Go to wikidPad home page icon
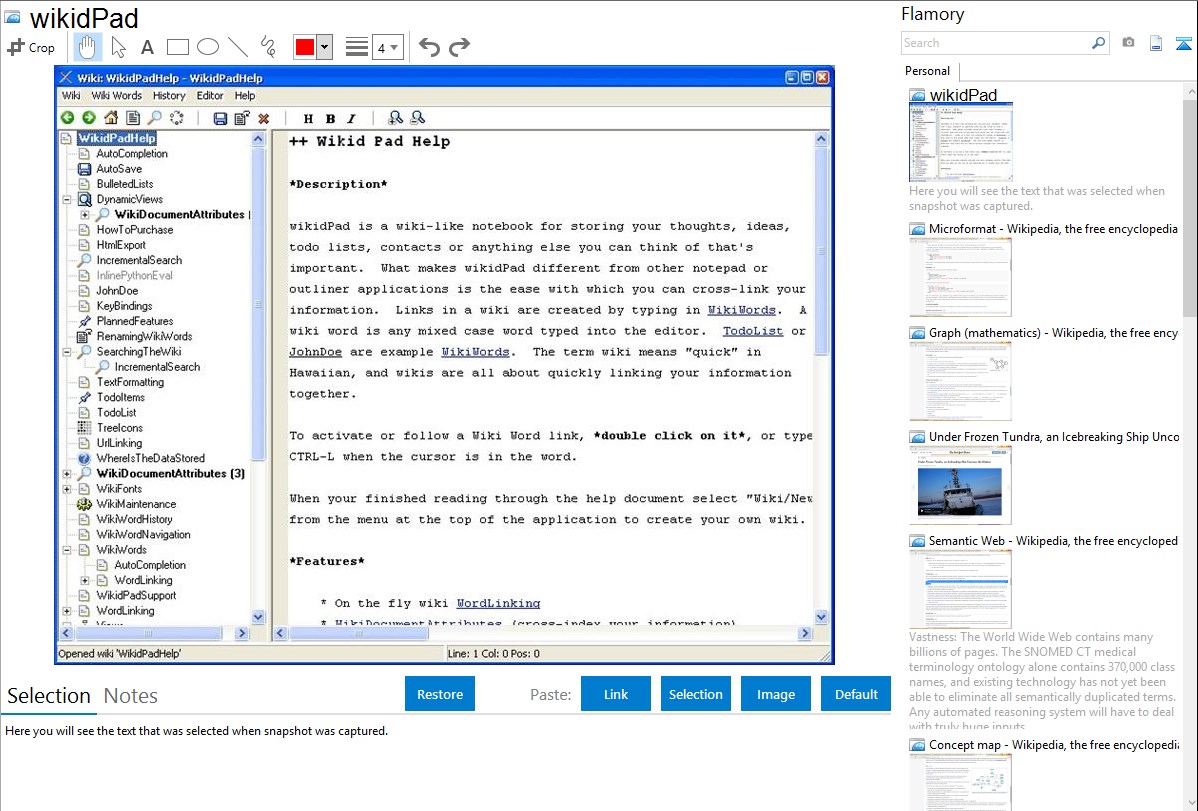The height and width of the screenshot is (811, 1198). click(111, 118)
